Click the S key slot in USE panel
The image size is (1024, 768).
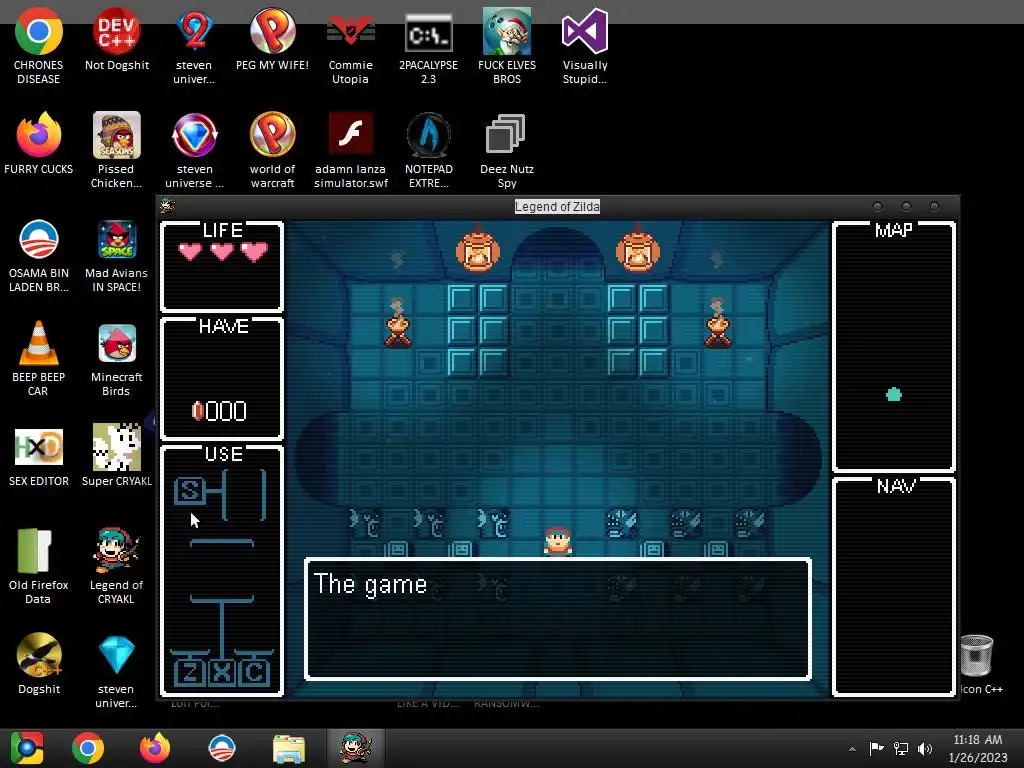click(x=189, y=490)
